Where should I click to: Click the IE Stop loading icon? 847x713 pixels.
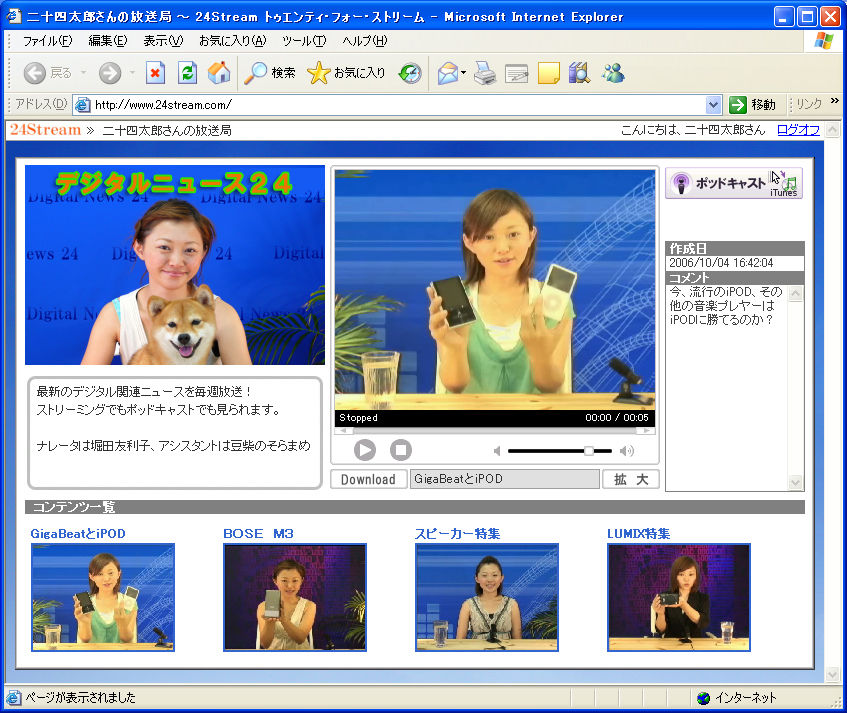155,73
